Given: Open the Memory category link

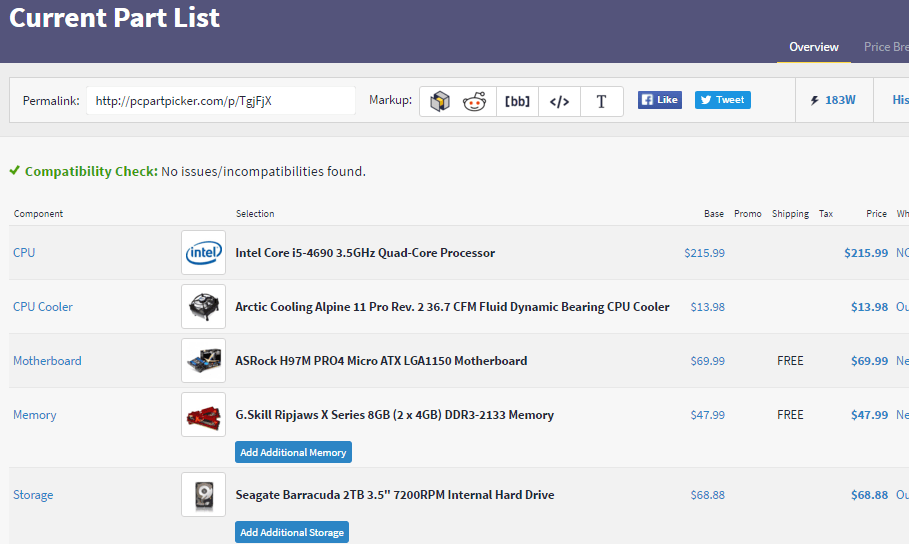Looking at the screenshot, I should 35,415.
